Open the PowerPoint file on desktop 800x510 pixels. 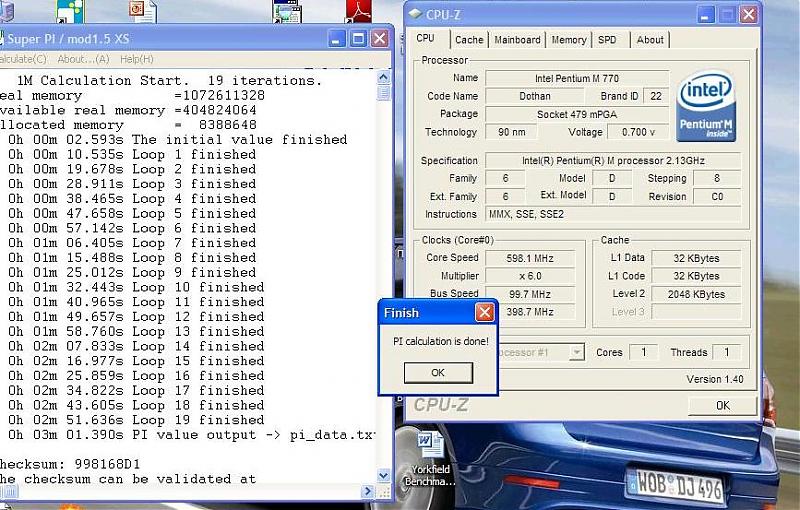(x=139, y=11)
